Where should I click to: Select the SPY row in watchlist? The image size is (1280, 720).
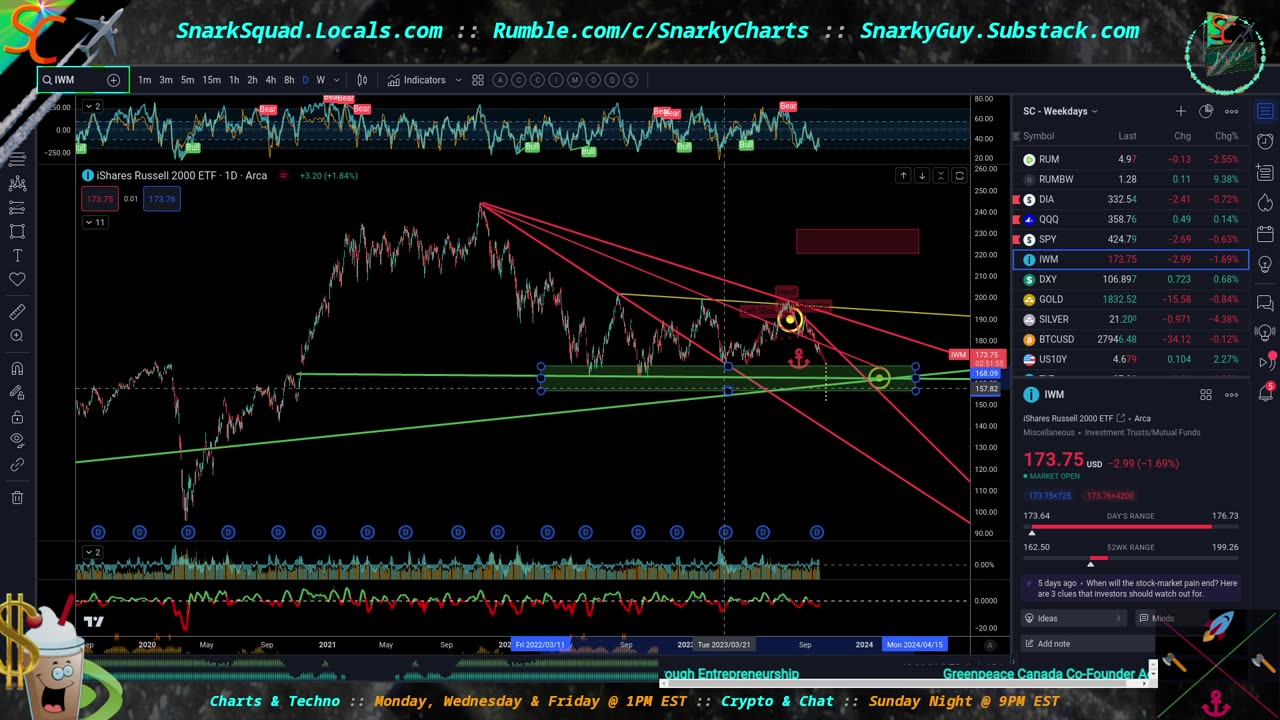[x=1131, y=239]
